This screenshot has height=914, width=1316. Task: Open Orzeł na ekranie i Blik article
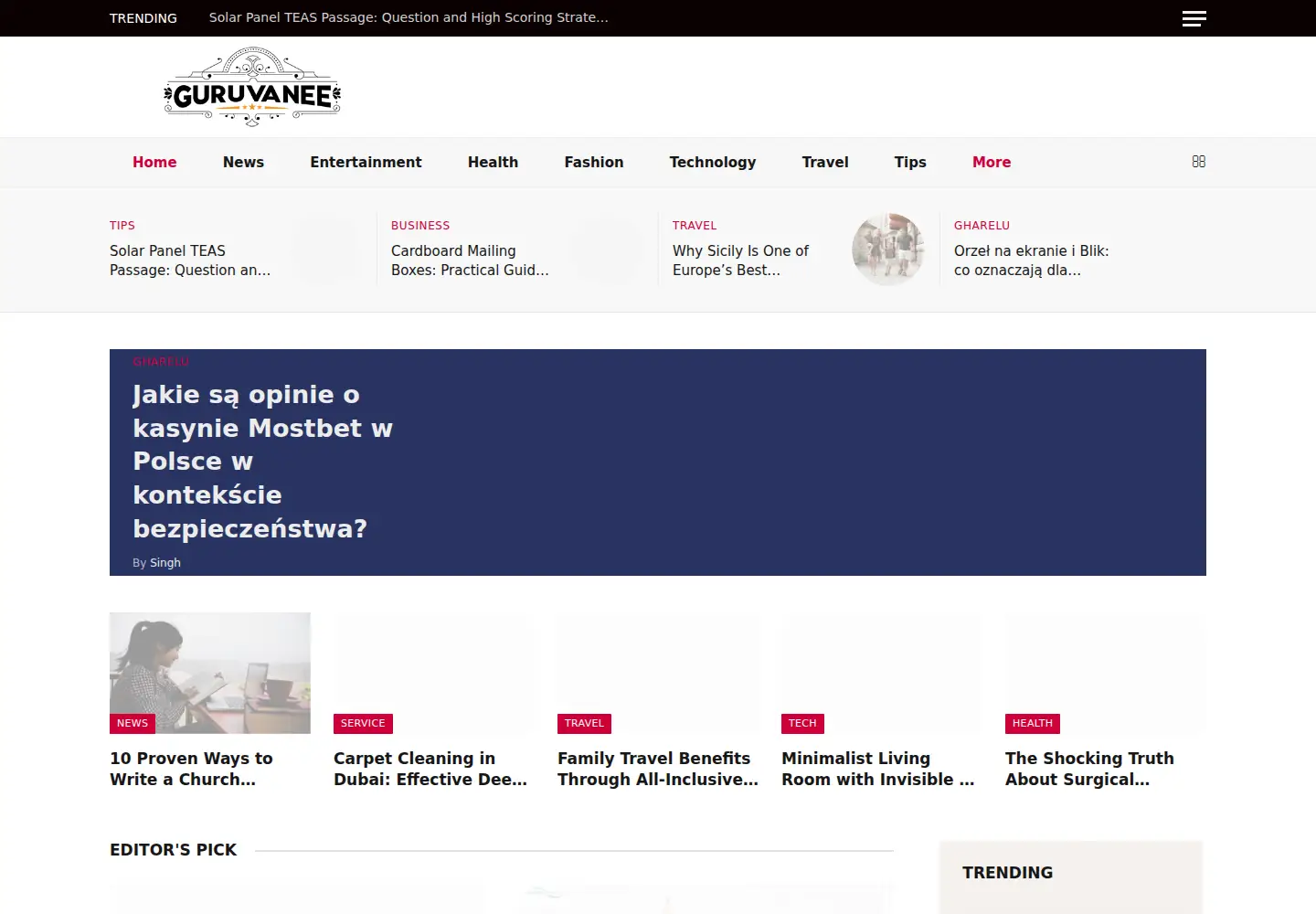pos(1031,260)
